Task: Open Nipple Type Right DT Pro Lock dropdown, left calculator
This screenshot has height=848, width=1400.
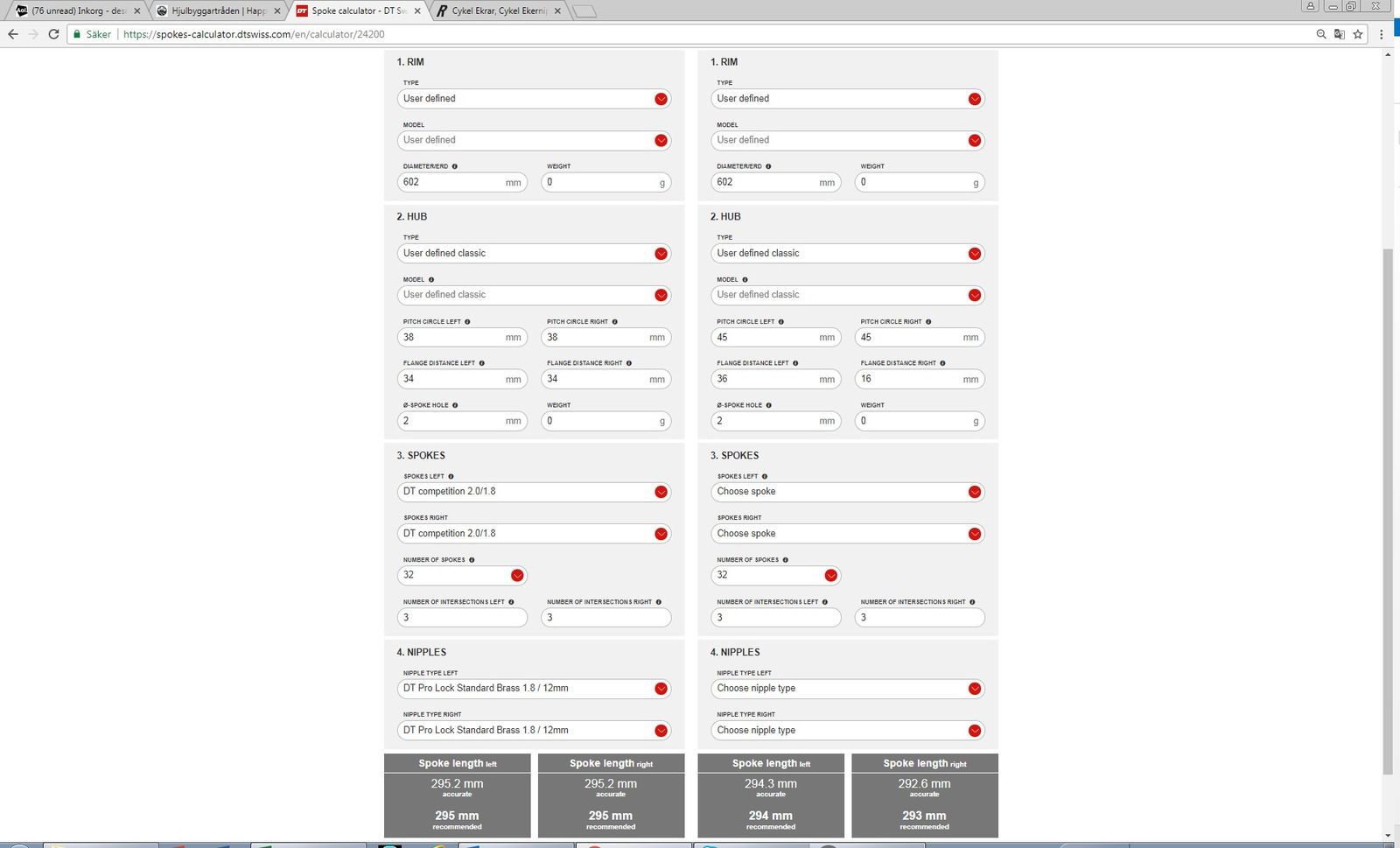Action: coord(534,730)
